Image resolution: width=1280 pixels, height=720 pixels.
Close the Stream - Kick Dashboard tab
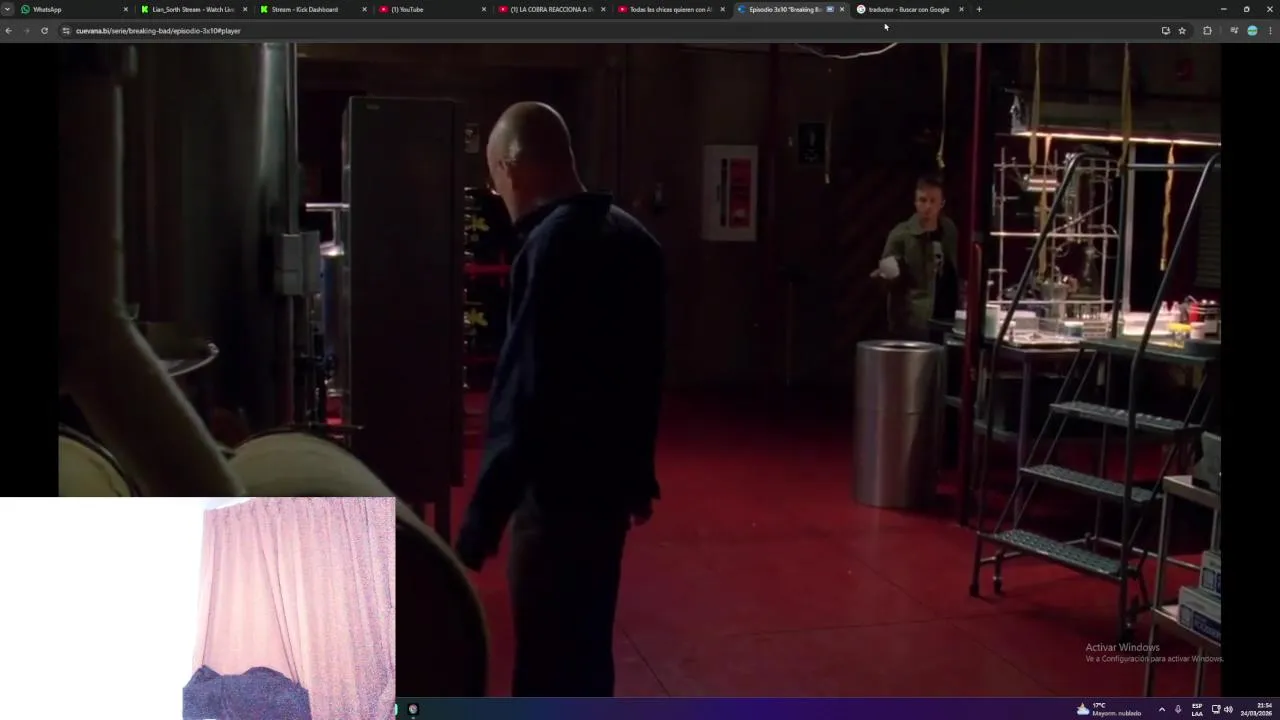364,9
